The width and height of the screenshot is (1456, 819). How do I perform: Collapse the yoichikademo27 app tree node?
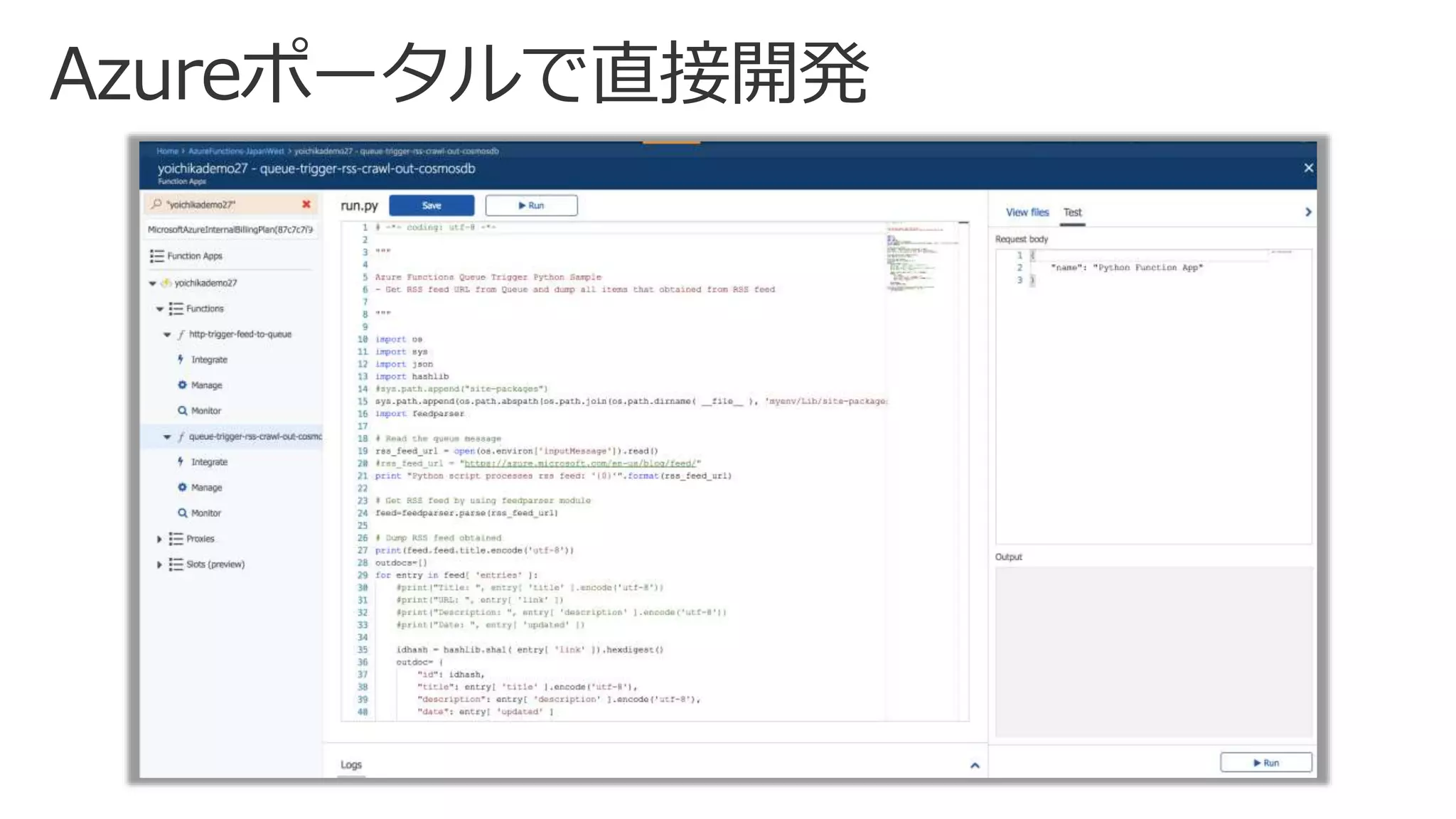[152, 283]
